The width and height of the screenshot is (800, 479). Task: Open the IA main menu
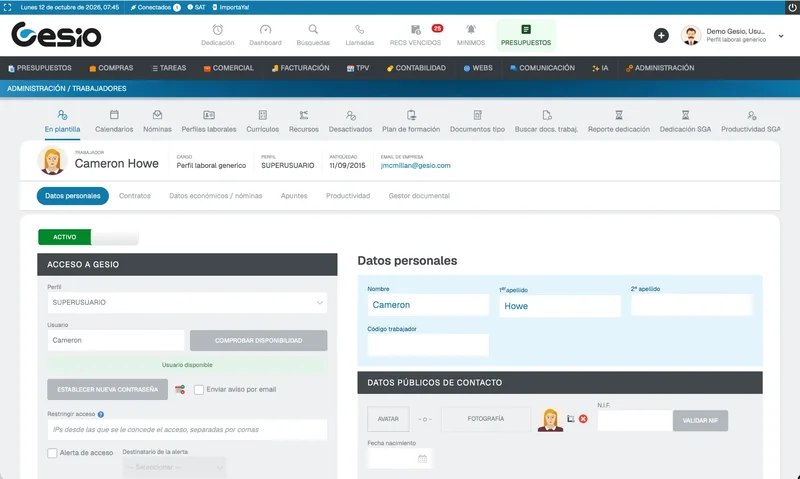pos(600,68)
